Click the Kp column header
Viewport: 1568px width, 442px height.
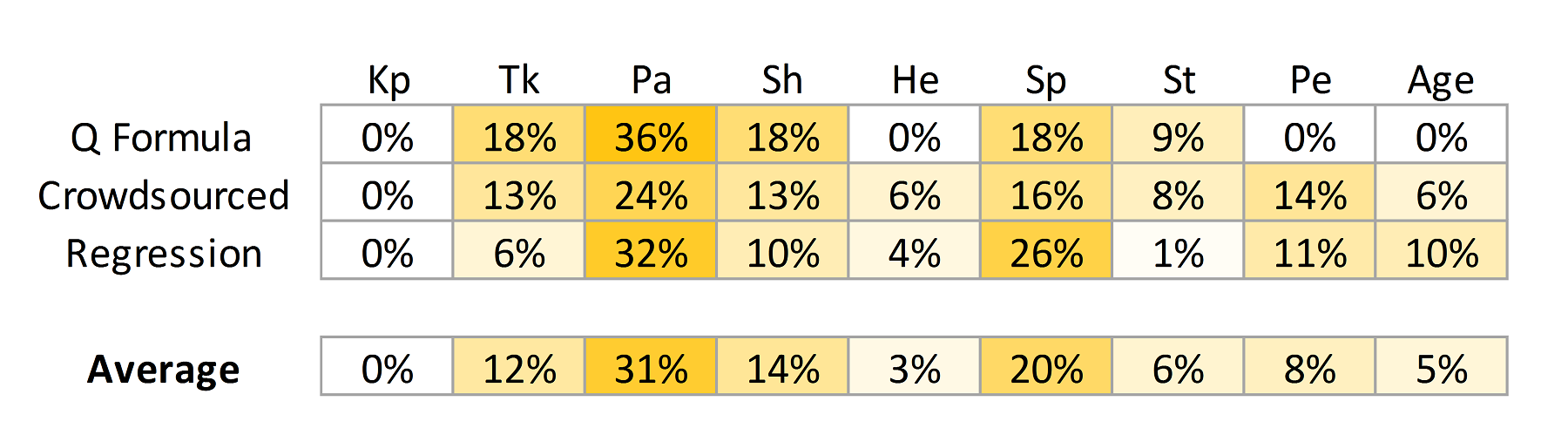[389, 81]
